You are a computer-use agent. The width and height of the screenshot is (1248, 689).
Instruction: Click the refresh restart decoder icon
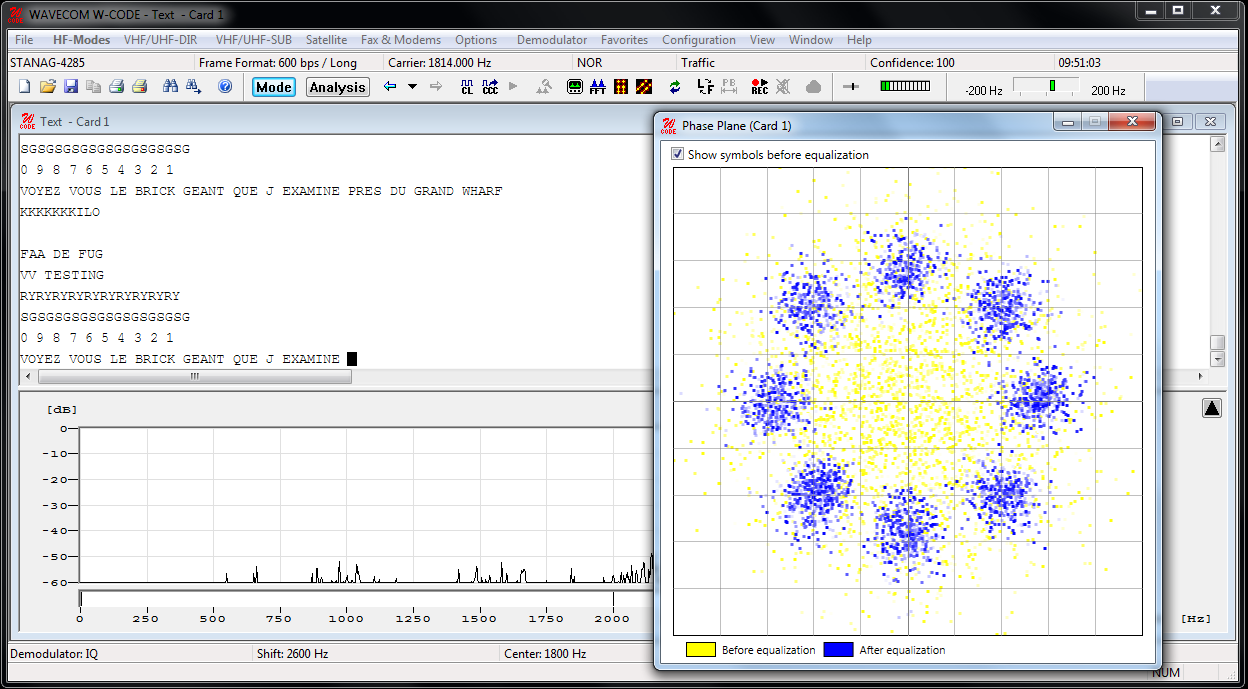[674, 87]
